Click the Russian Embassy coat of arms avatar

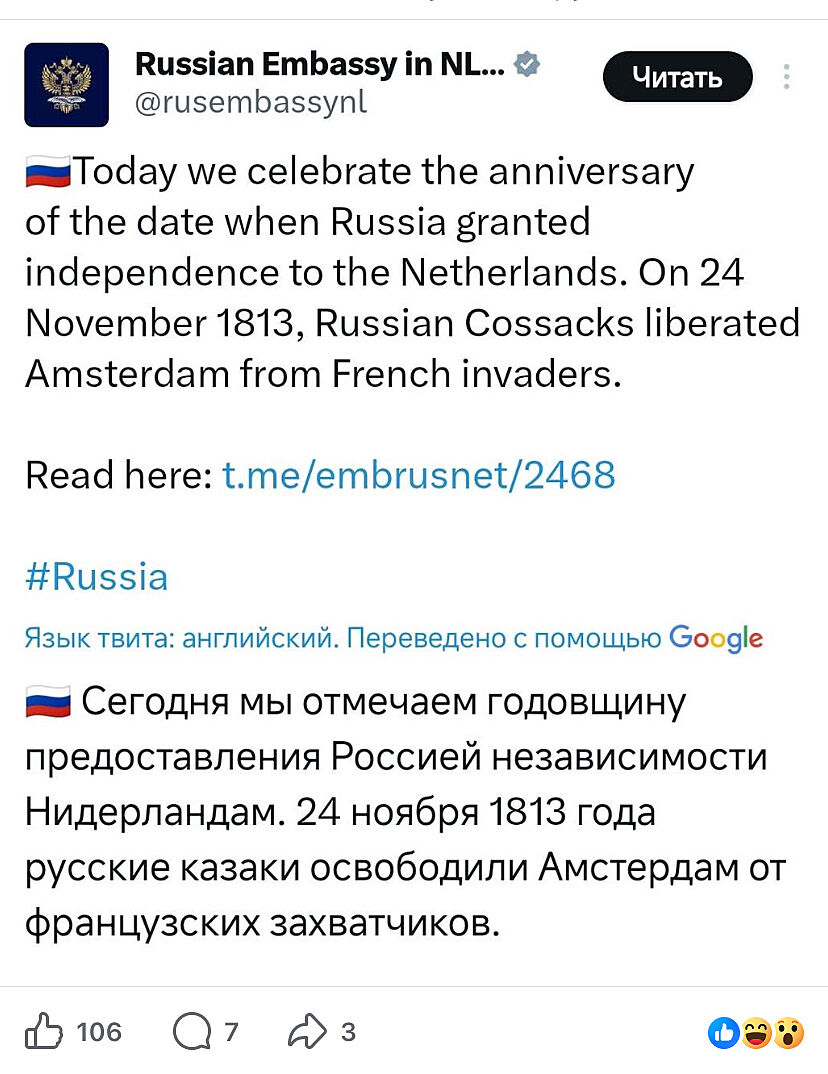[x=66, y=85]
